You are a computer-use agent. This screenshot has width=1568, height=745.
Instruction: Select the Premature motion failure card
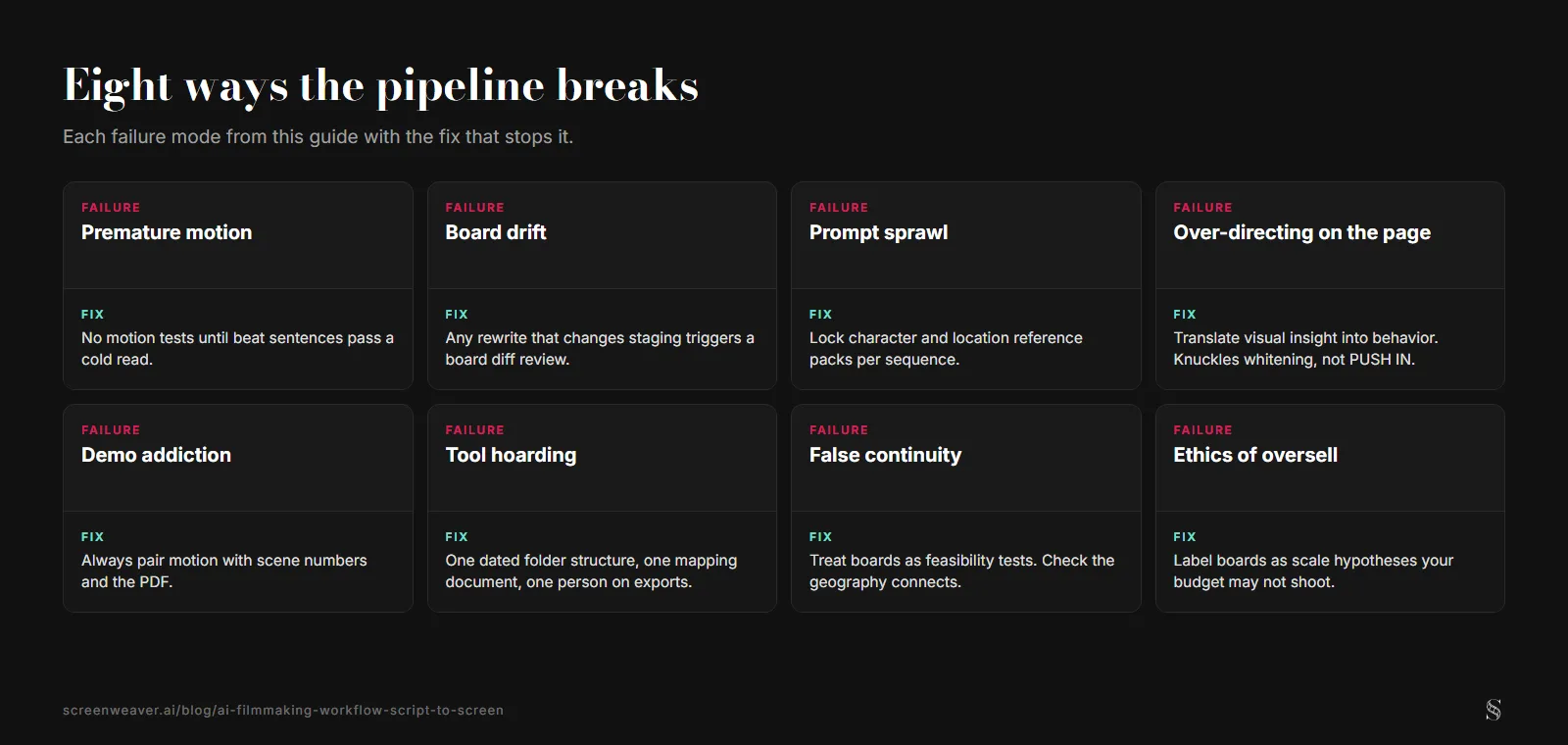[x=238, y=285]
